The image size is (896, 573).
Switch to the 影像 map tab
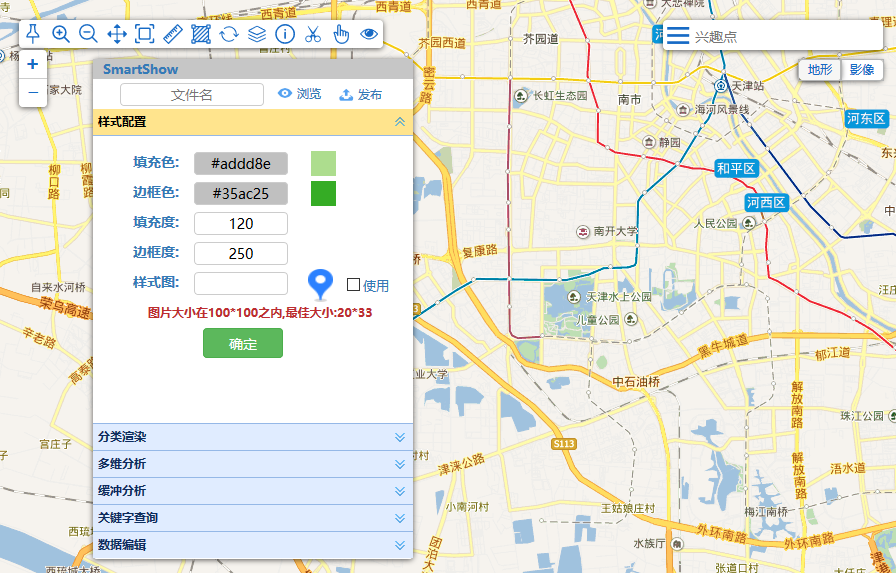862,70
